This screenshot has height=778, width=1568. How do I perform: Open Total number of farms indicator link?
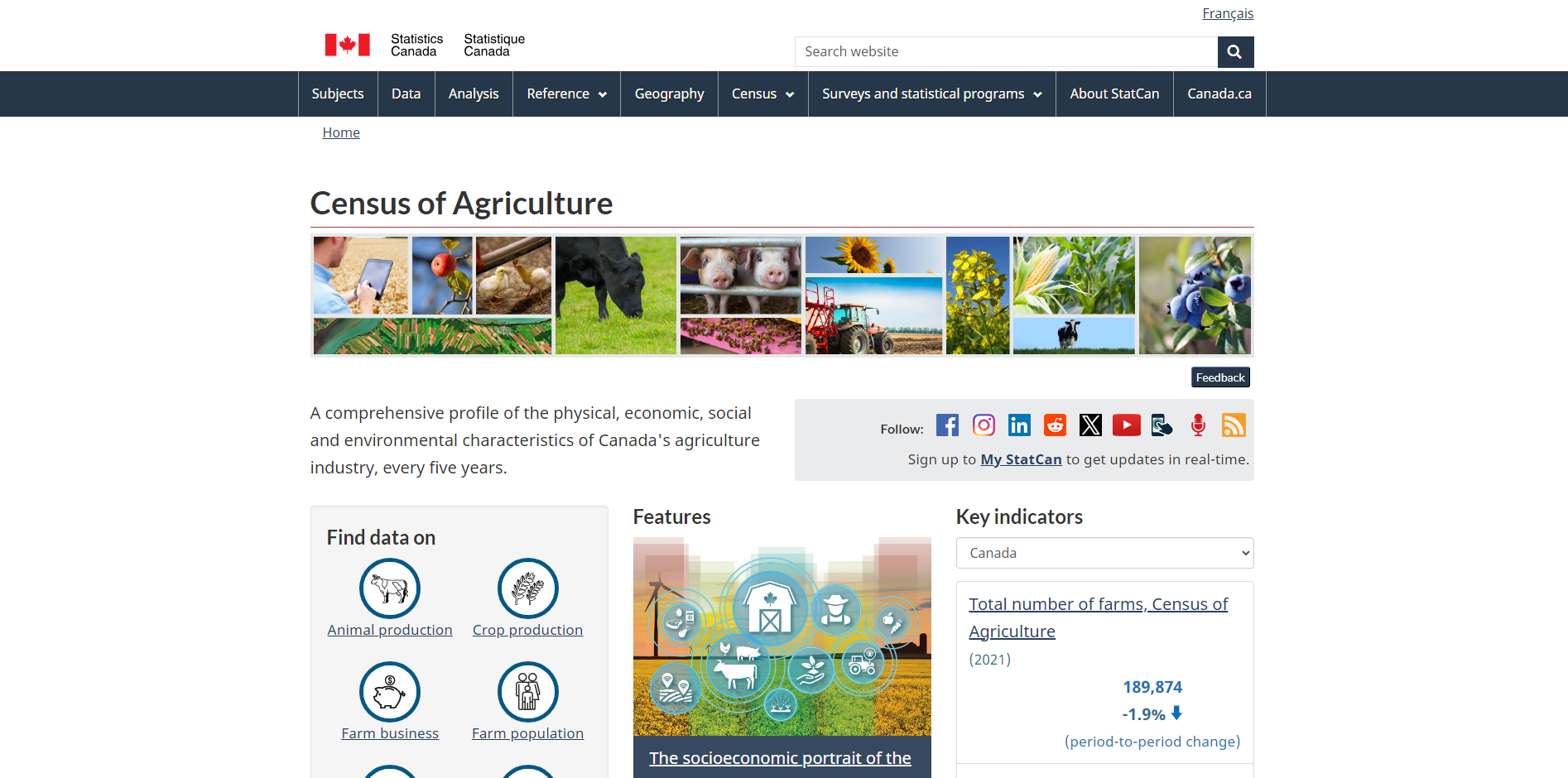click(x=1098, y=617)
